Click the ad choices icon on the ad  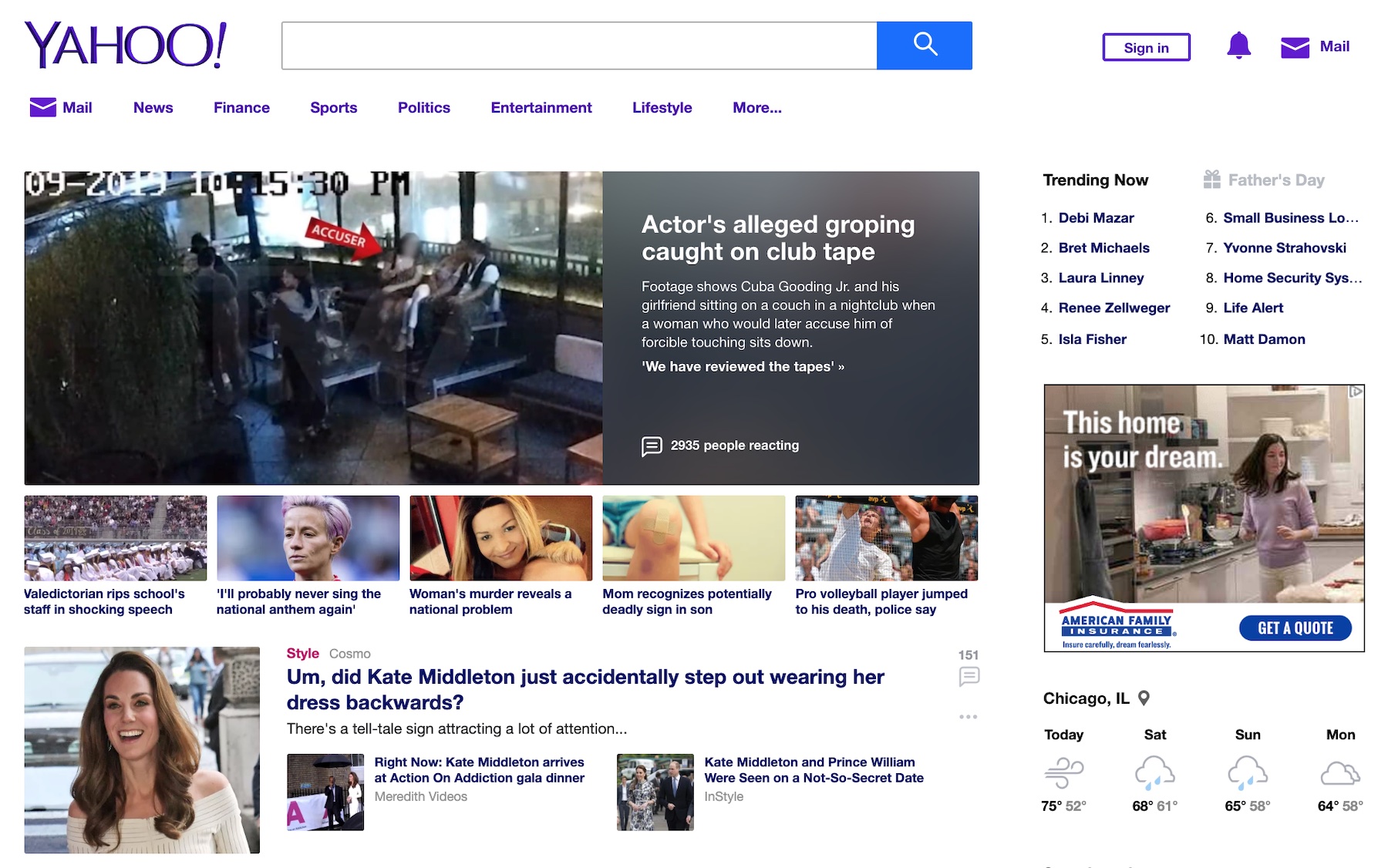coord(1356,392)
